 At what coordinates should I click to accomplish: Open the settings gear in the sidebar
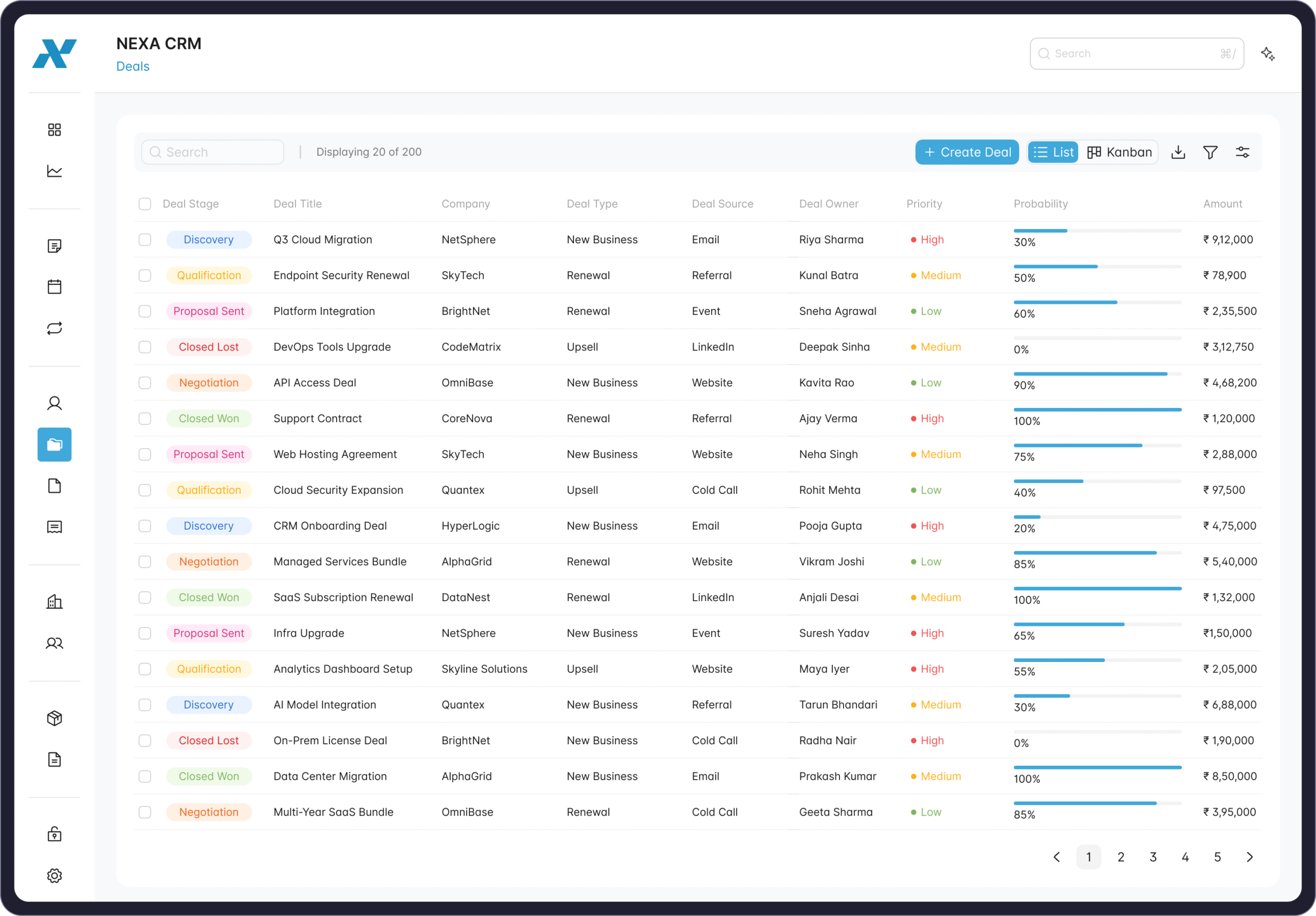click(54, 875)
